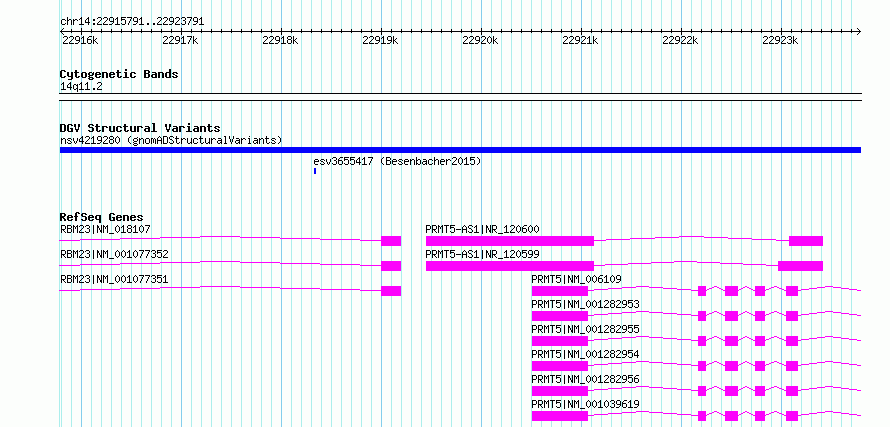Viewport: 890px width, 427px height.
Task: Click the 22918k ruler tick label
Action: (x=280, y=40)
